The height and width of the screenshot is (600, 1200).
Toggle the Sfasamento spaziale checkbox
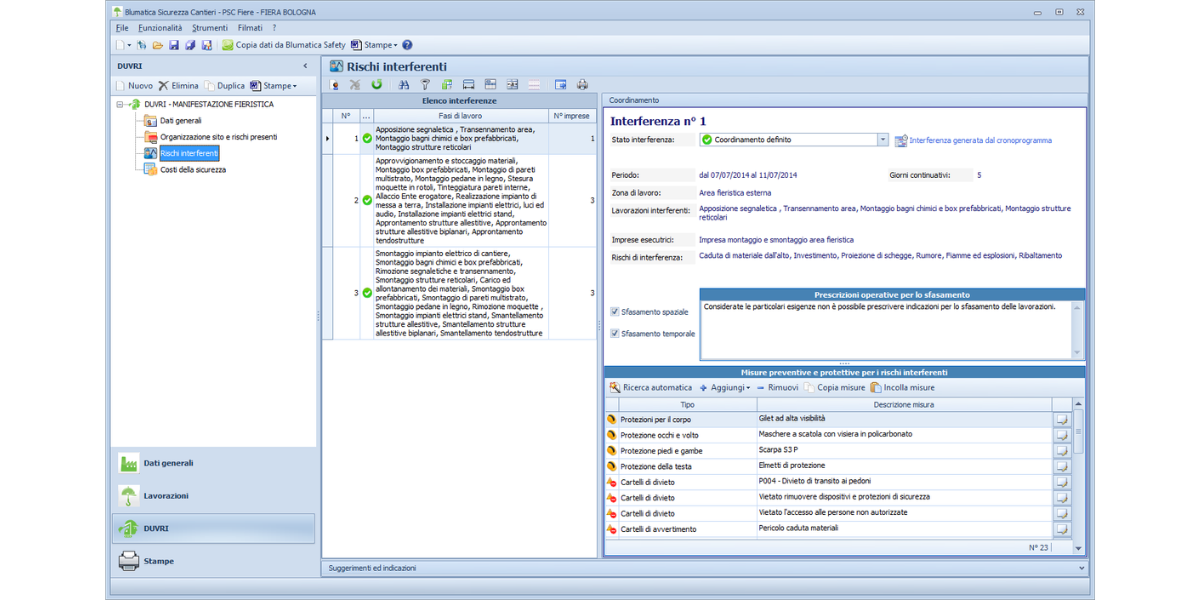tap(615, 312)
